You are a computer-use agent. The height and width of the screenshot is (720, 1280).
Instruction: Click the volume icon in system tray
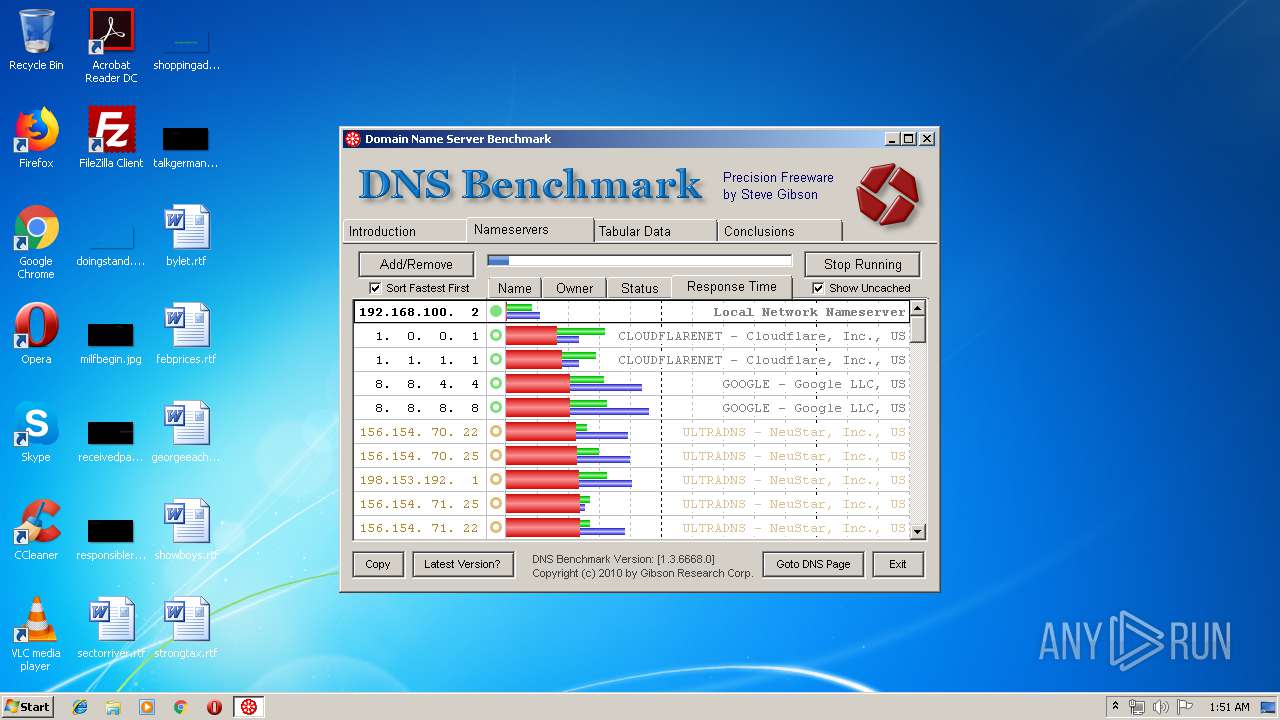pyautogui.click(x=1161, y=707)
